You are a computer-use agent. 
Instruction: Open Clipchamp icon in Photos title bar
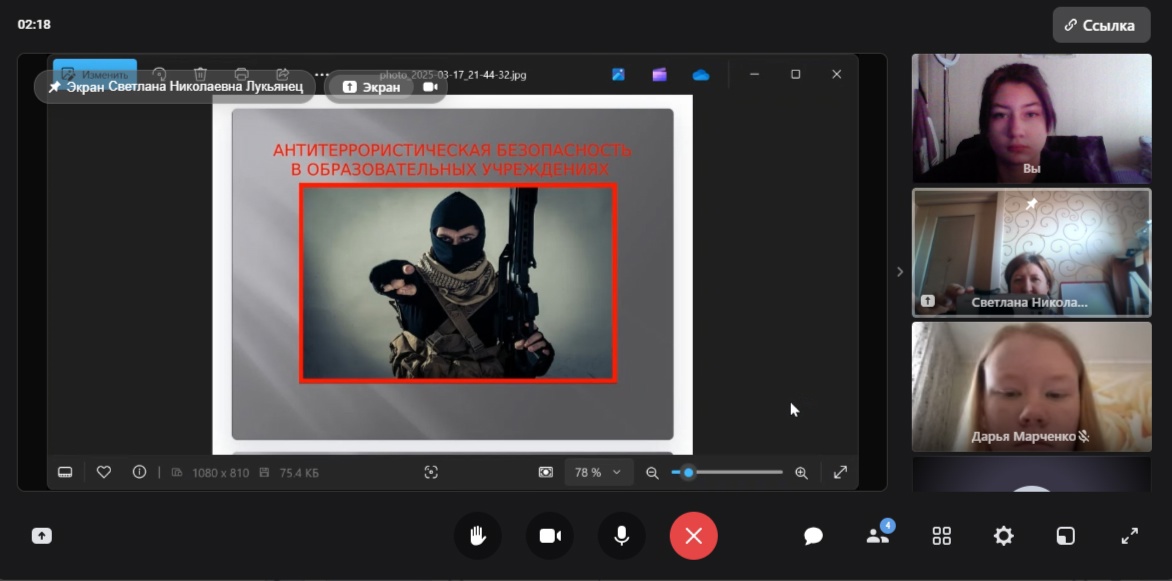[x=659, y=74]
